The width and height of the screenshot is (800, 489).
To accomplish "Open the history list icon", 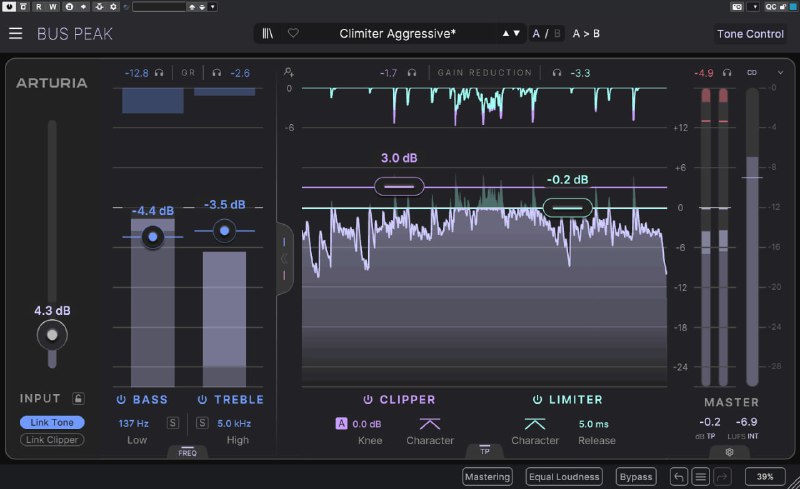I will 701,477.
